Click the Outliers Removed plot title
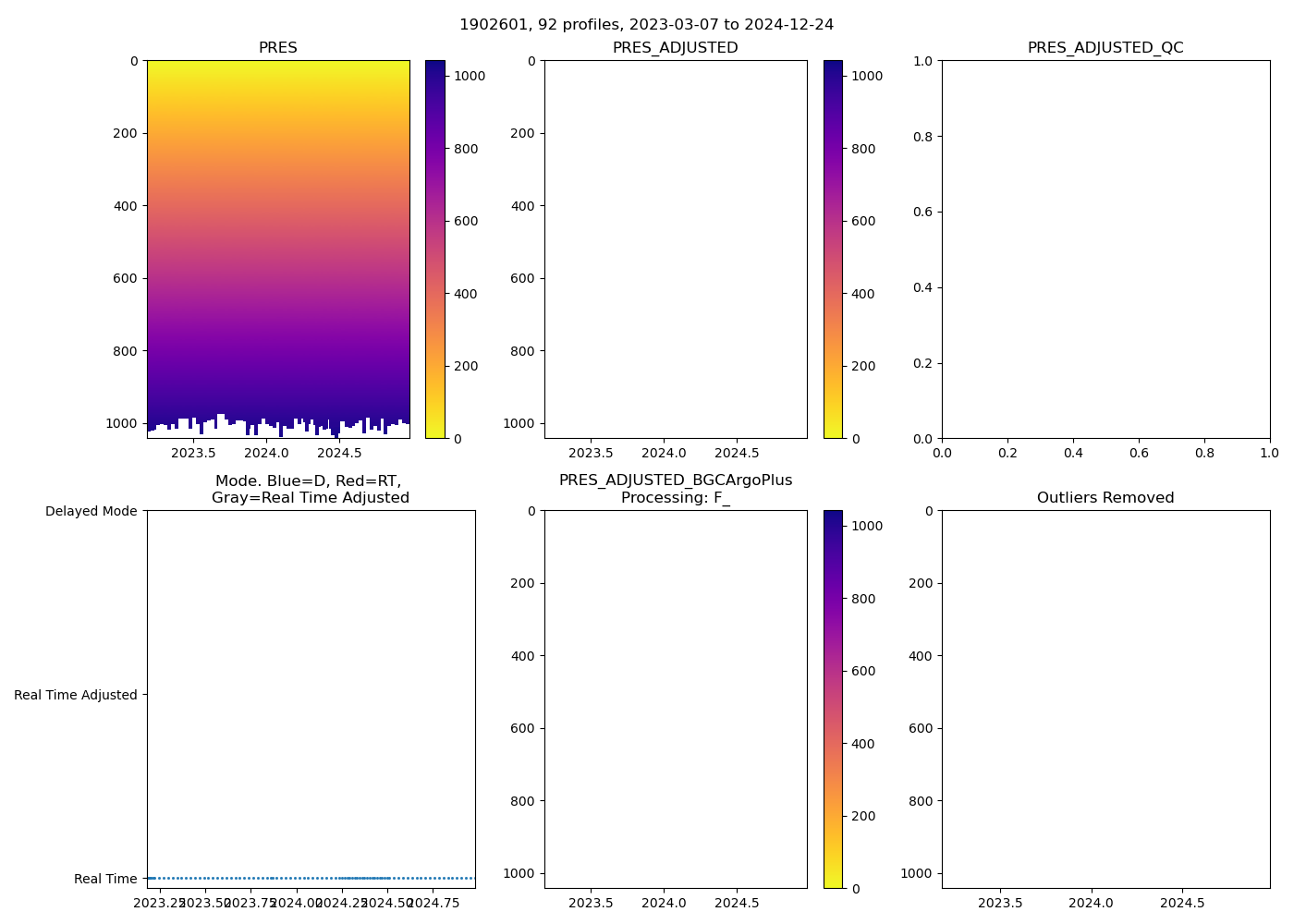 (1105, 498)
